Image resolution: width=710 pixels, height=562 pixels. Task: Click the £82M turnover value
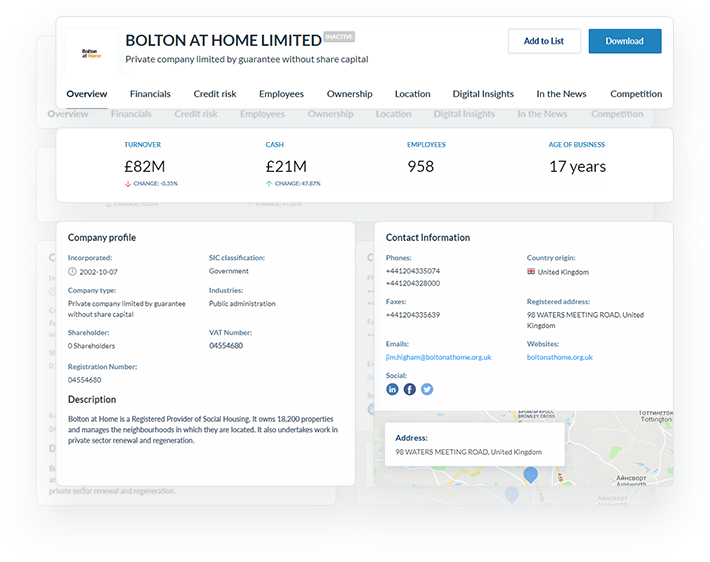tap(145, 166)
